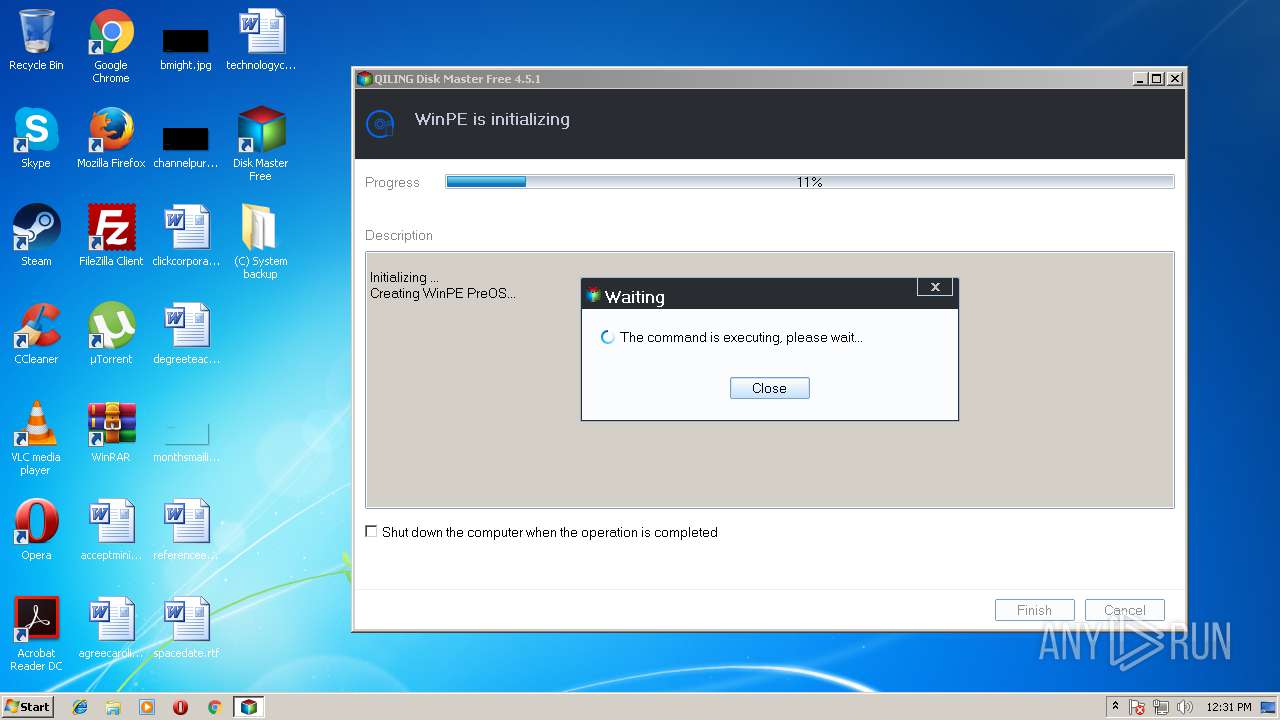1280x720 pixels.
Task: Select the acceptmini... Word document
Action: (111, 530)
